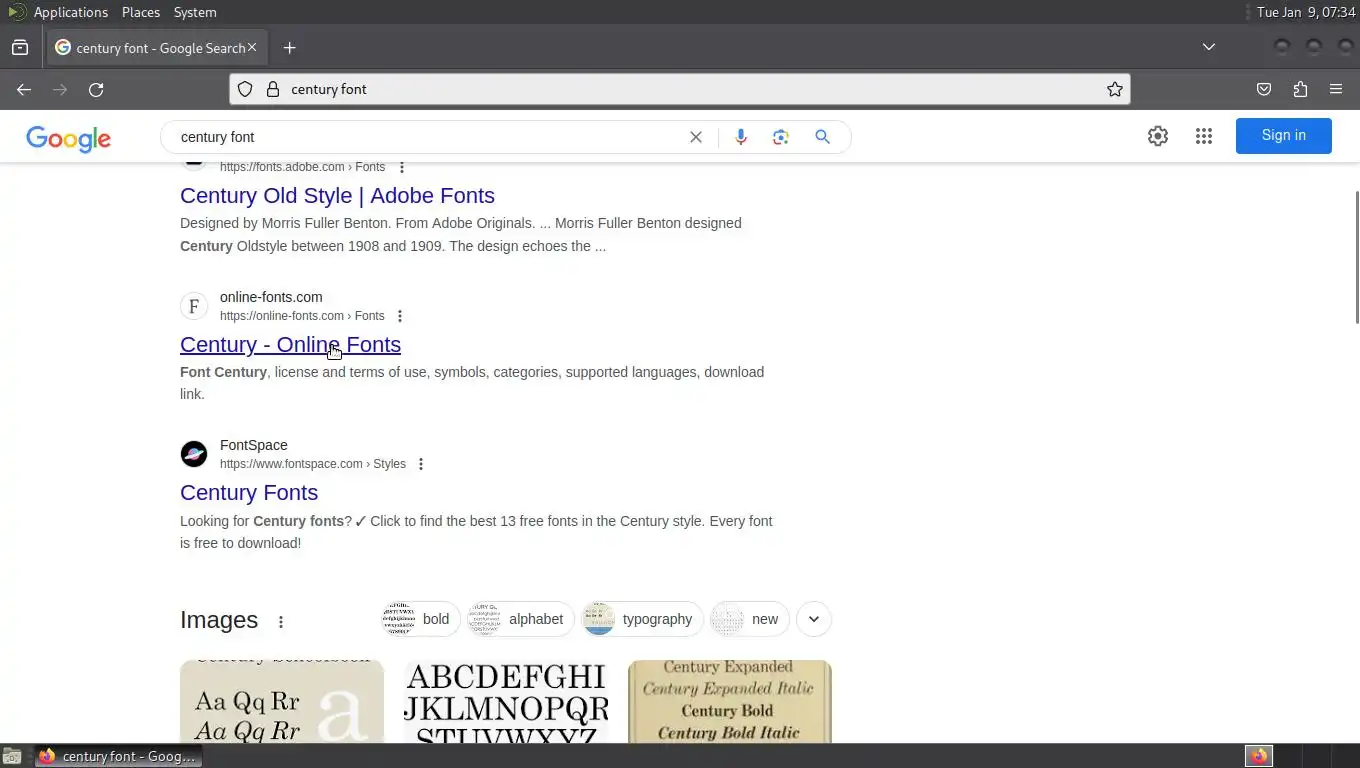1360x768 pixels.
Task: Open the Firefox hamburger menu
Action: point(1336,89)
